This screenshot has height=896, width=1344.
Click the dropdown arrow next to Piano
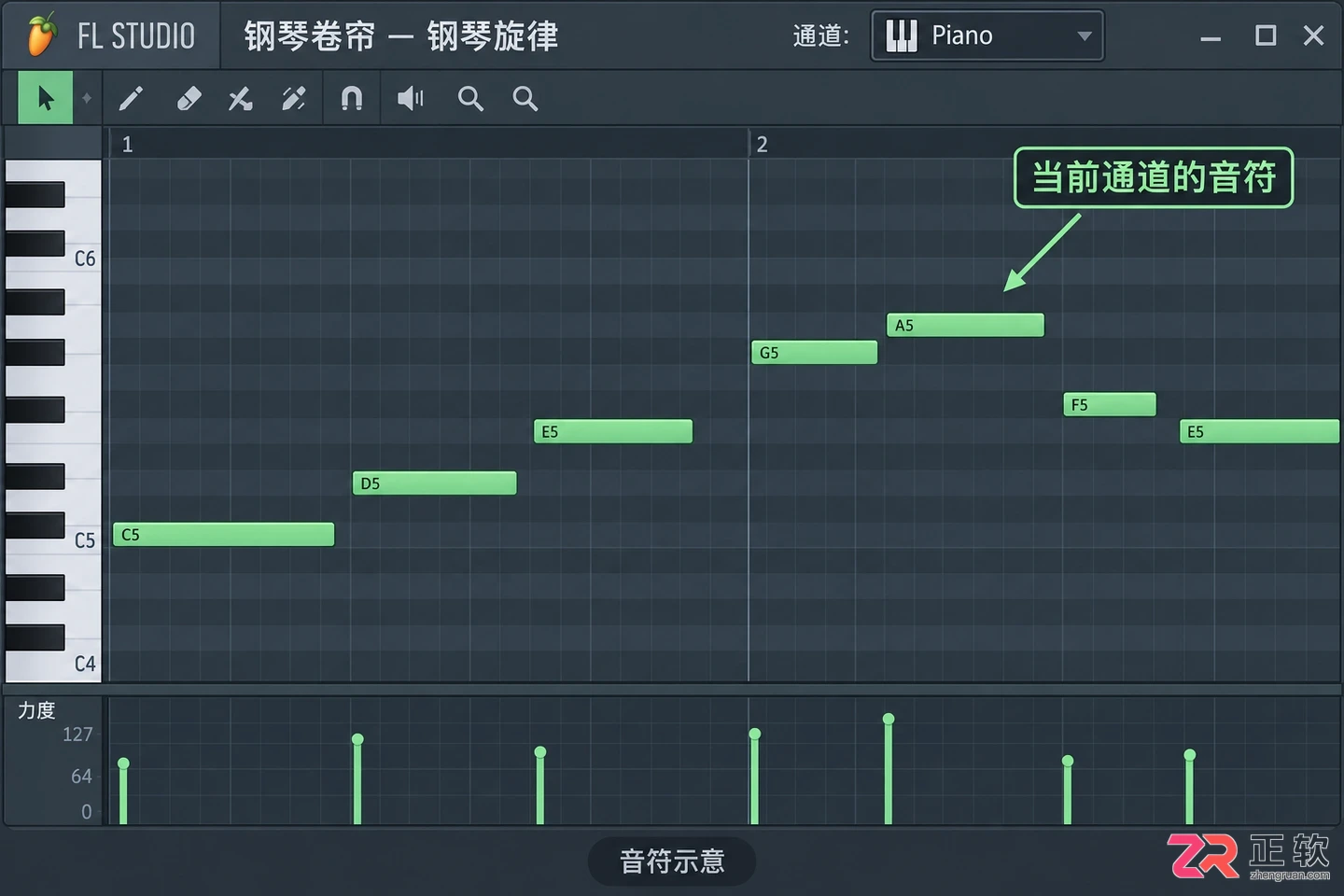(1084, 36)
